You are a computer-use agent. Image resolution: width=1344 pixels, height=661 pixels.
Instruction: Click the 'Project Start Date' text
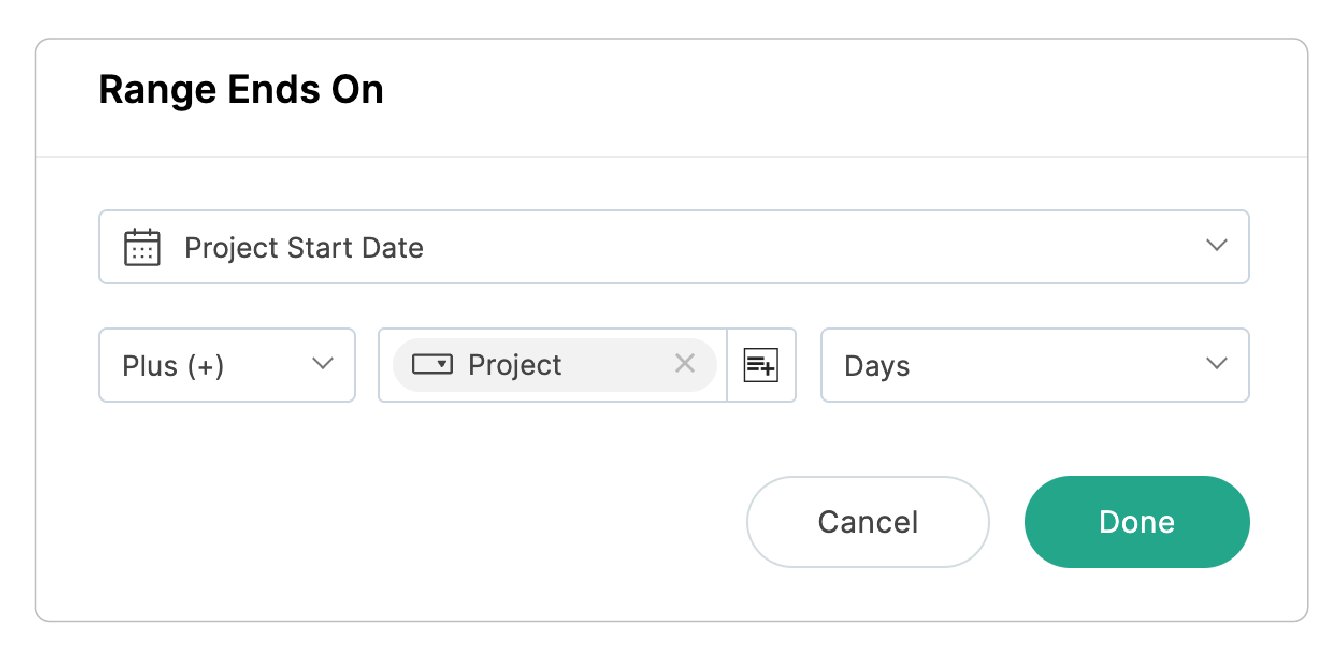point(304,248)
